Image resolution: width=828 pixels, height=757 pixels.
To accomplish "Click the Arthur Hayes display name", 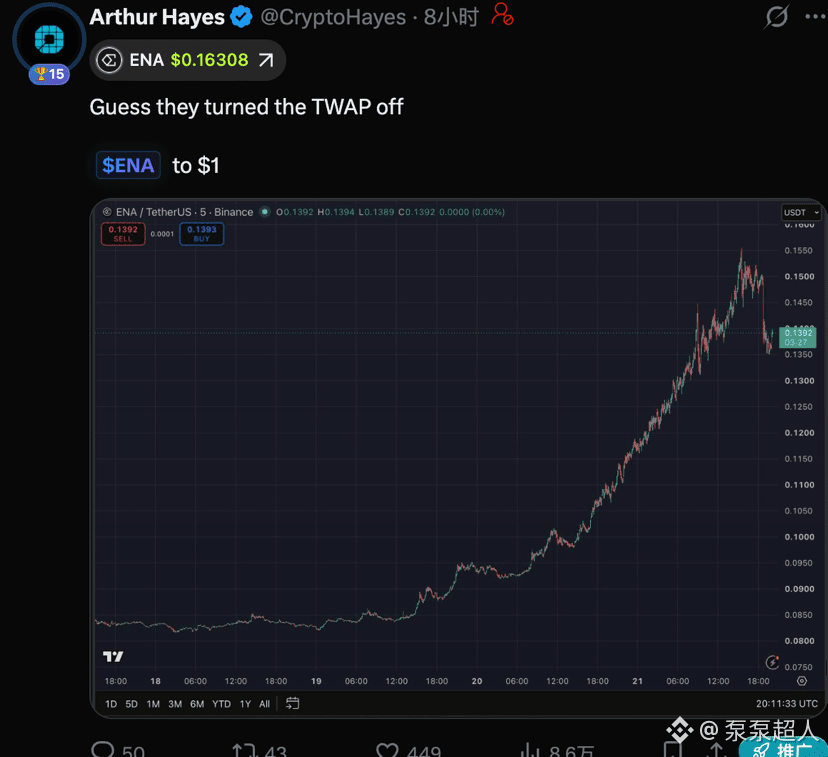I will (x=157, y=17).
